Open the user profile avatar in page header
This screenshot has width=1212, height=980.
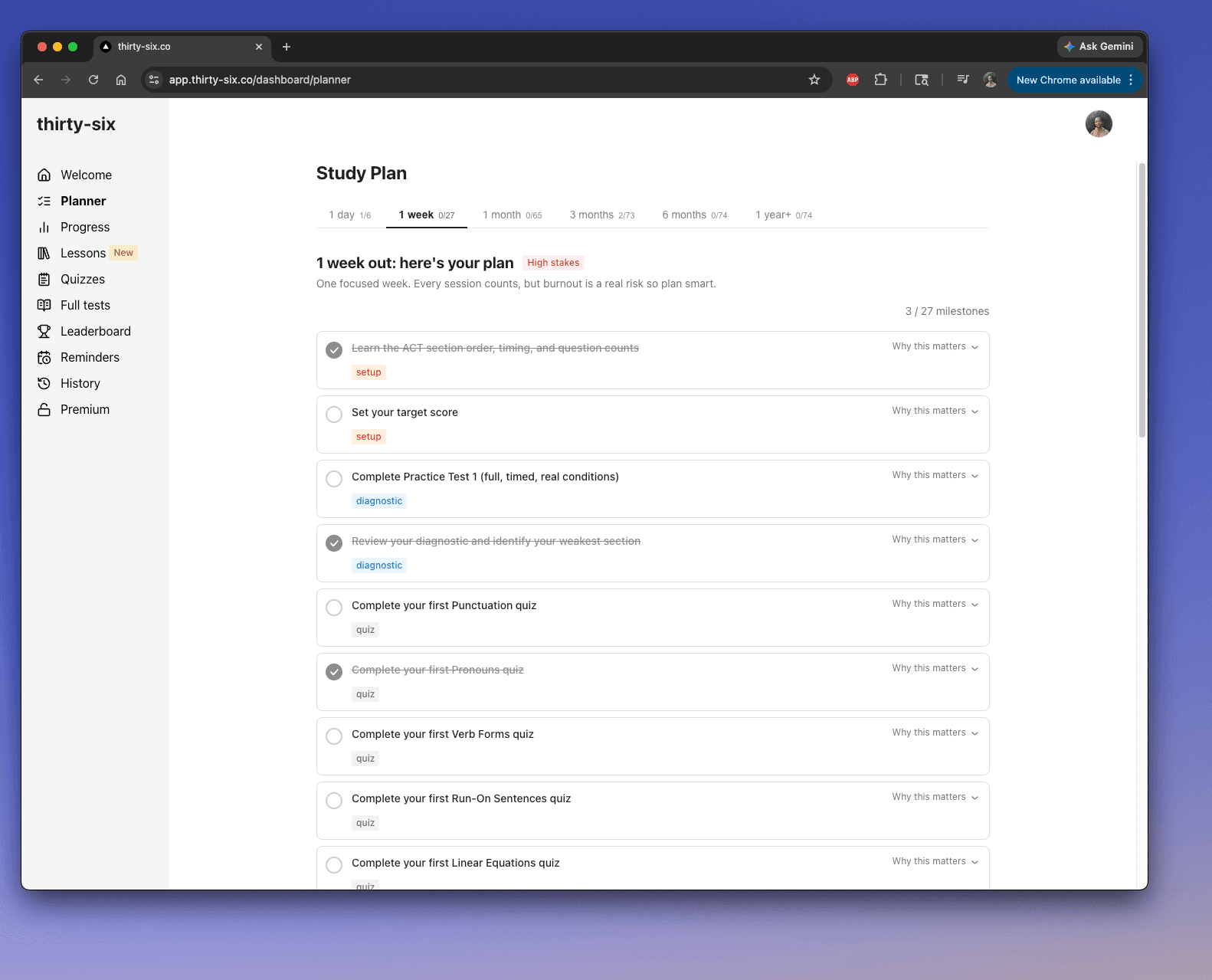click(1099, 123)
